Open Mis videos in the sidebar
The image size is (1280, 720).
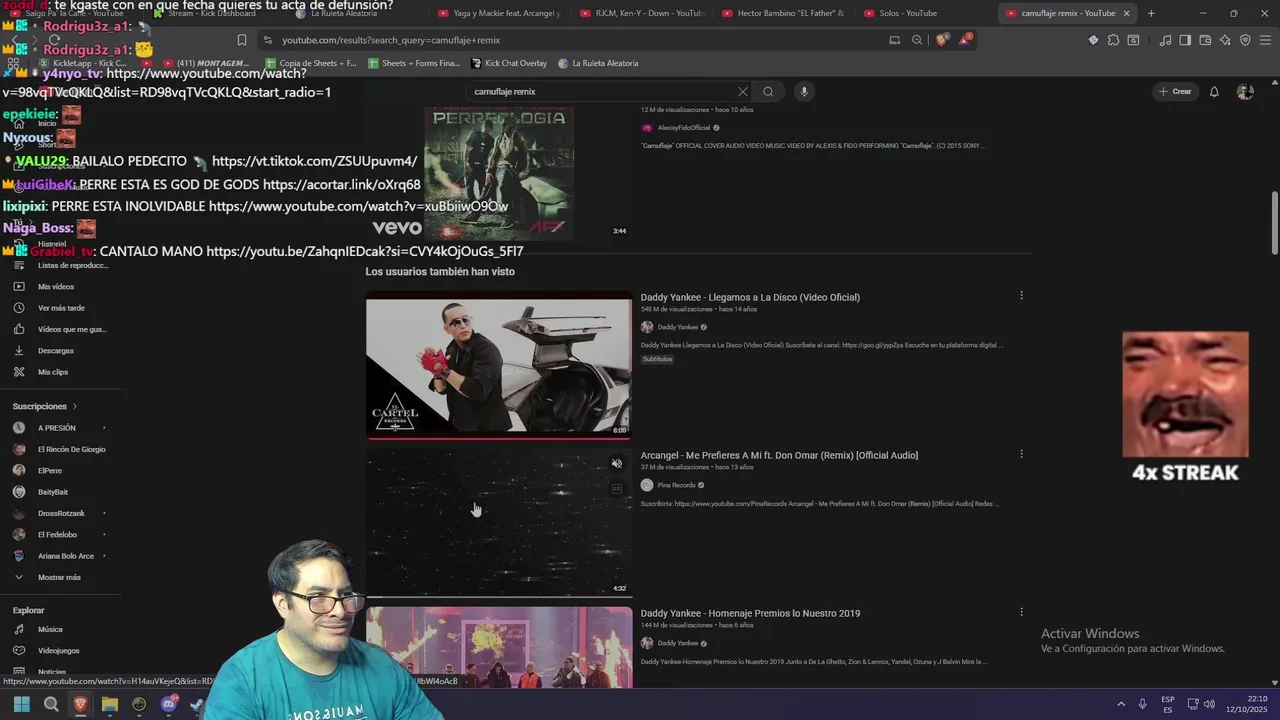(x=56, y=287)
